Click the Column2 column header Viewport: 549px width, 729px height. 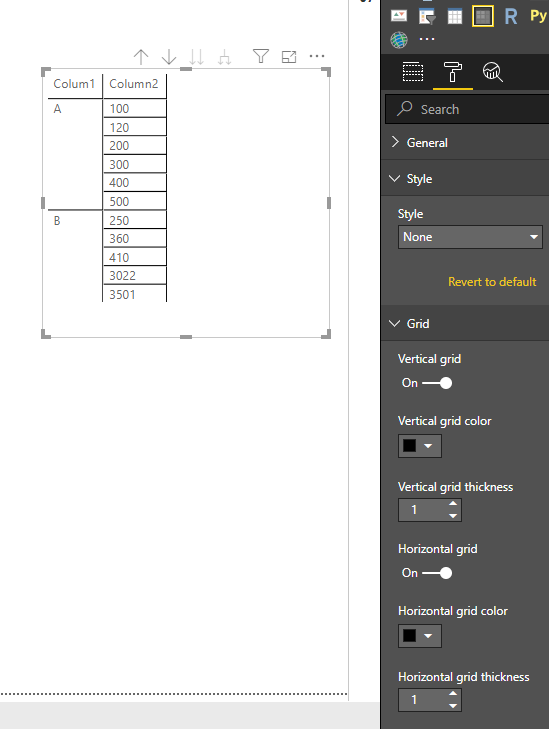pos(134,84)
